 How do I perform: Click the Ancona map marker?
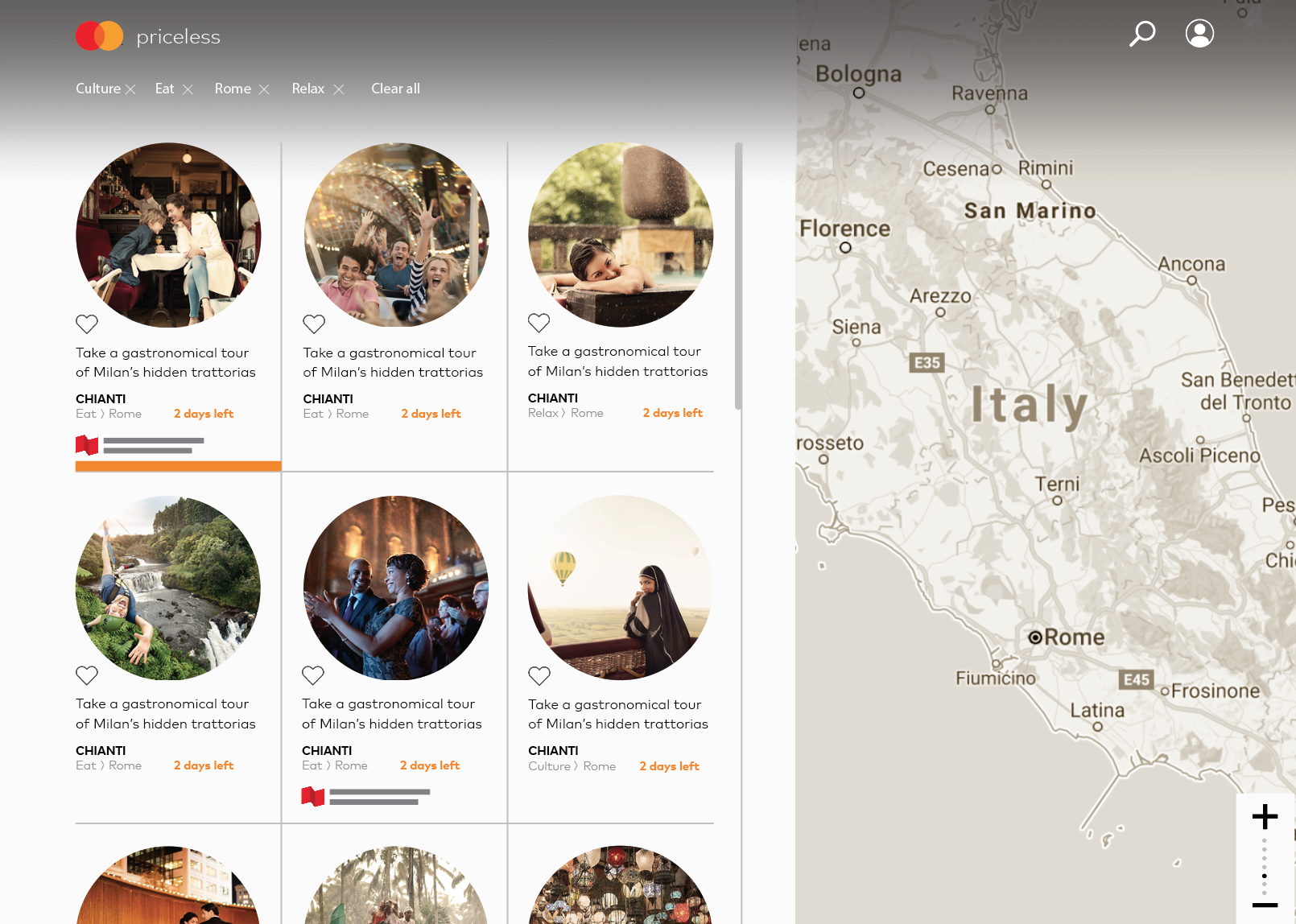coord(1191,281)
